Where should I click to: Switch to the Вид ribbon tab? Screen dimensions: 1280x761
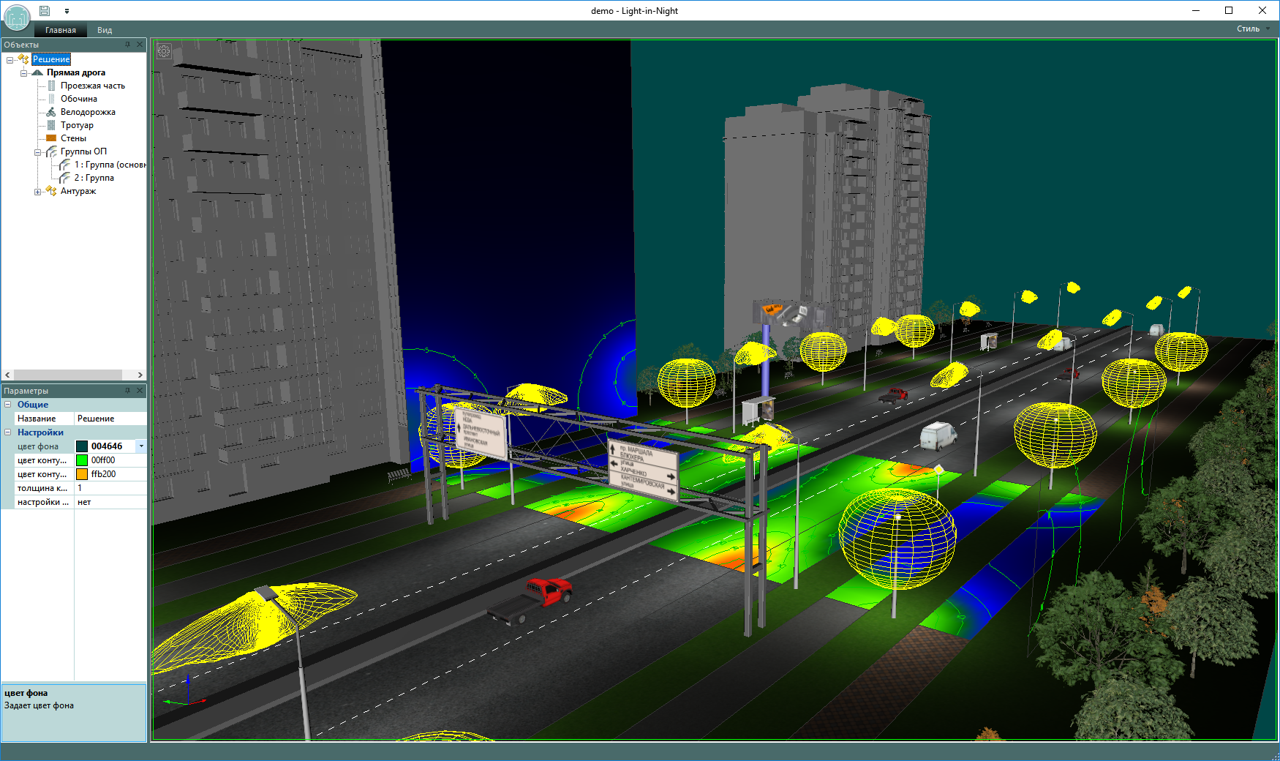coord(104,30)
